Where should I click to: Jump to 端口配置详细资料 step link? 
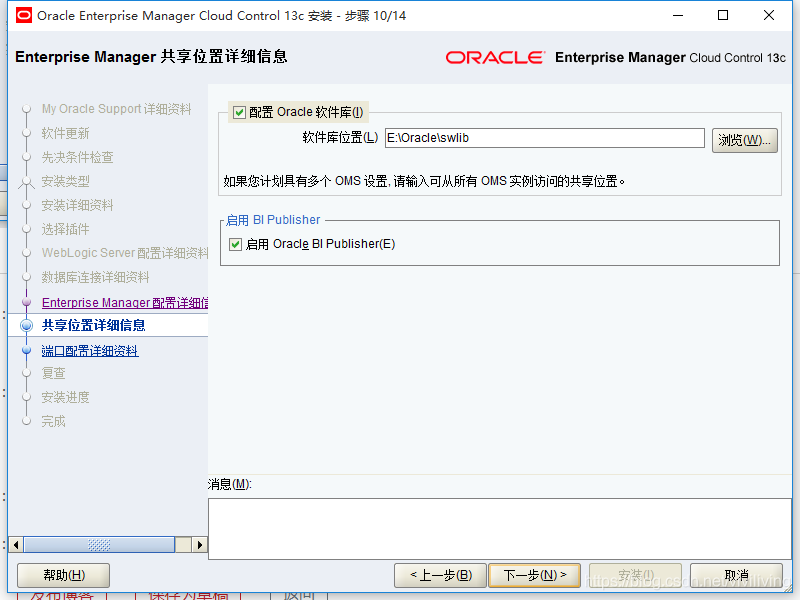90,351
